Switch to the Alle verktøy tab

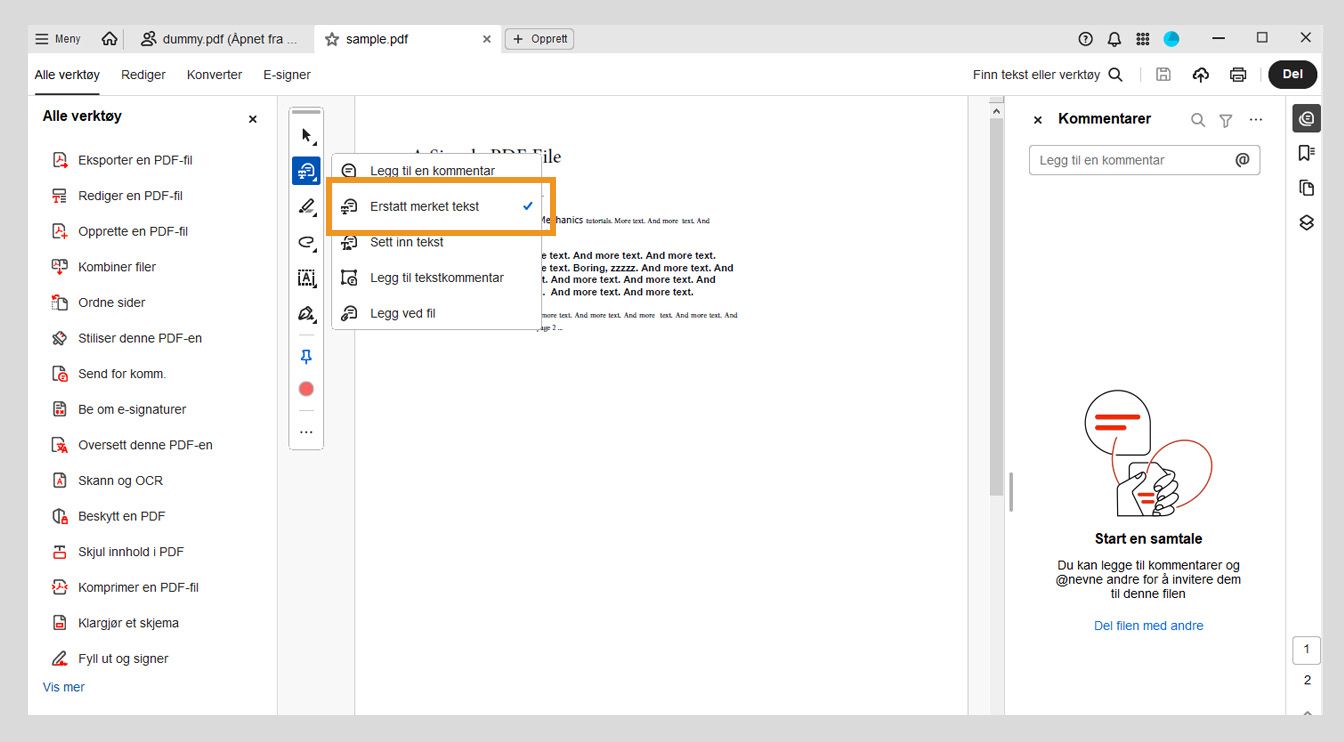pos(67,75)
